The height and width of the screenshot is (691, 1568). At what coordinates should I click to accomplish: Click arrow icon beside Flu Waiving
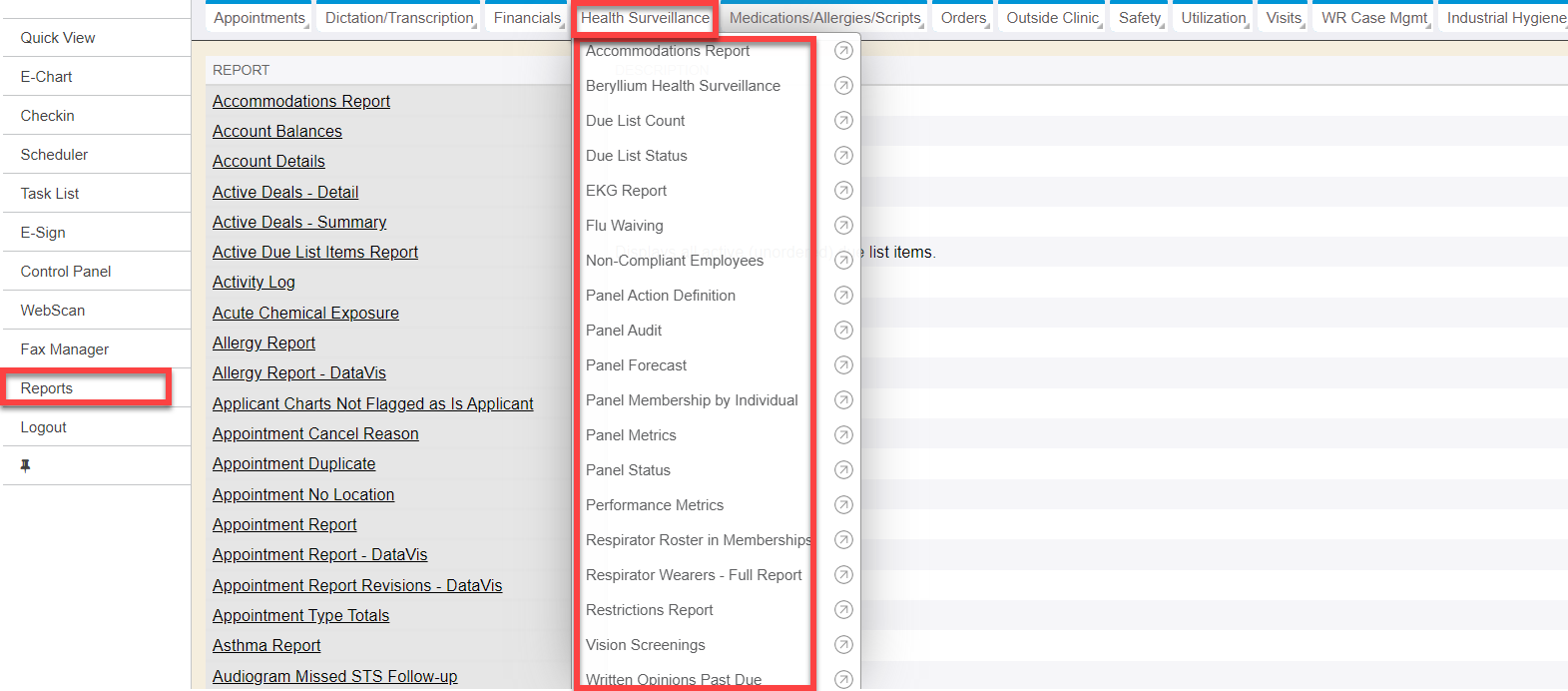click(x=843, y=226)
